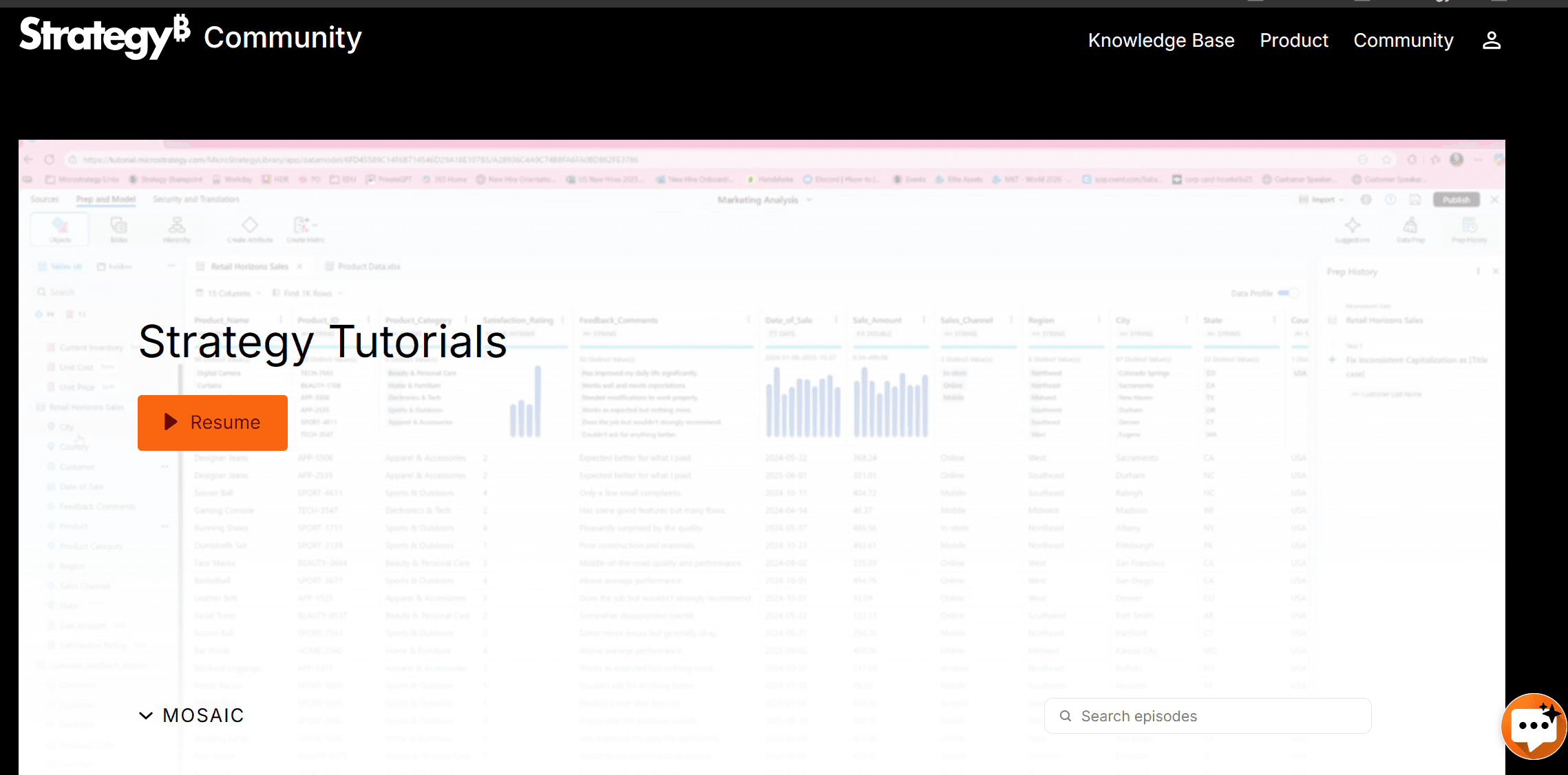Click the Publish button

(1456, 200)
